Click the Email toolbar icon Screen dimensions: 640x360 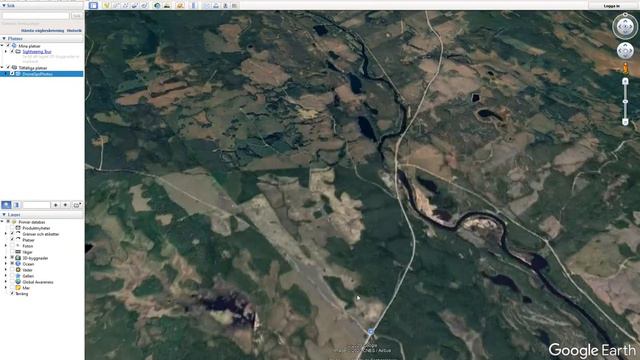pyautogui.click(x=207, y=5)
